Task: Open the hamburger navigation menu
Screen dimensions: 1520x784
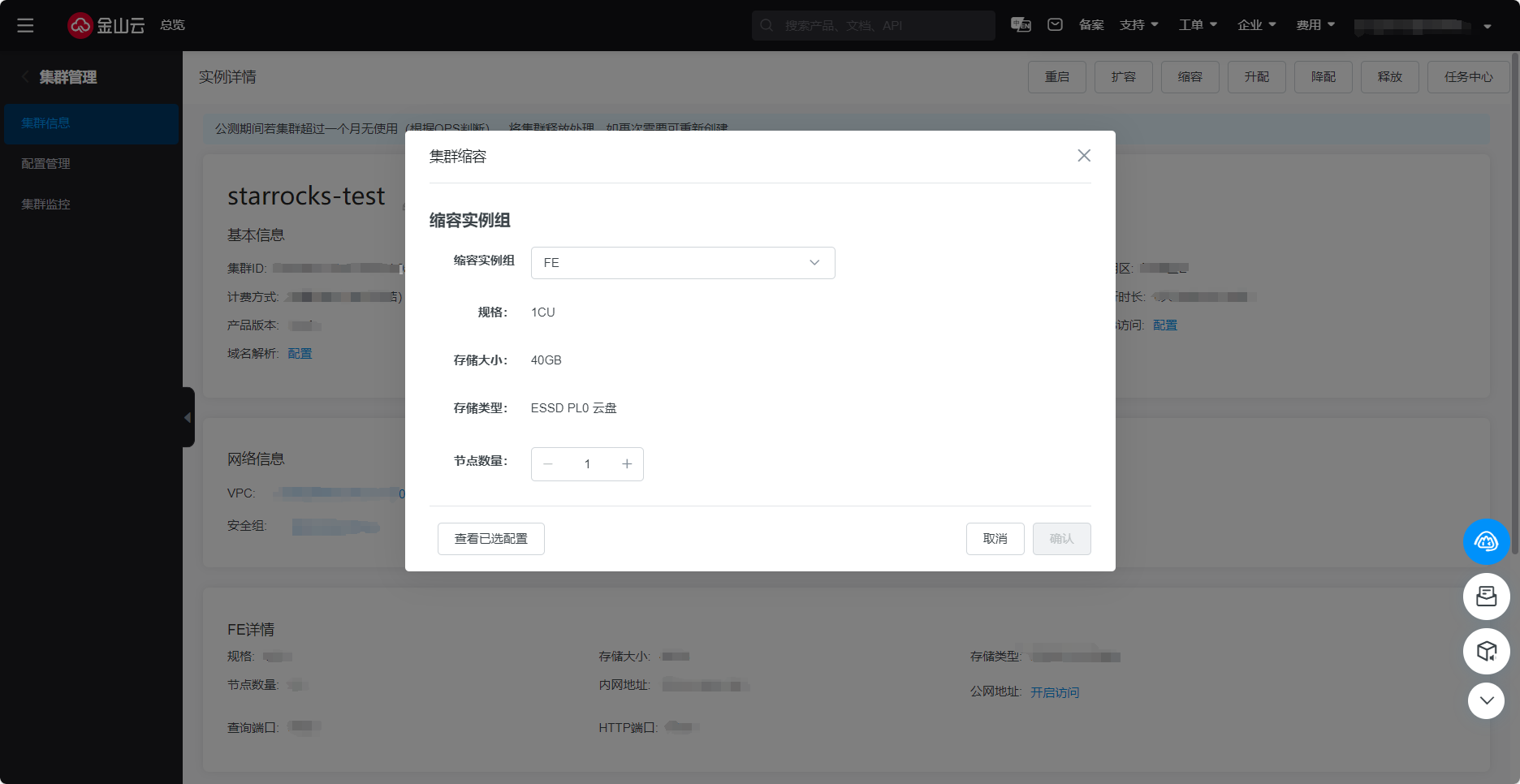Action: [x=25, y=25]
